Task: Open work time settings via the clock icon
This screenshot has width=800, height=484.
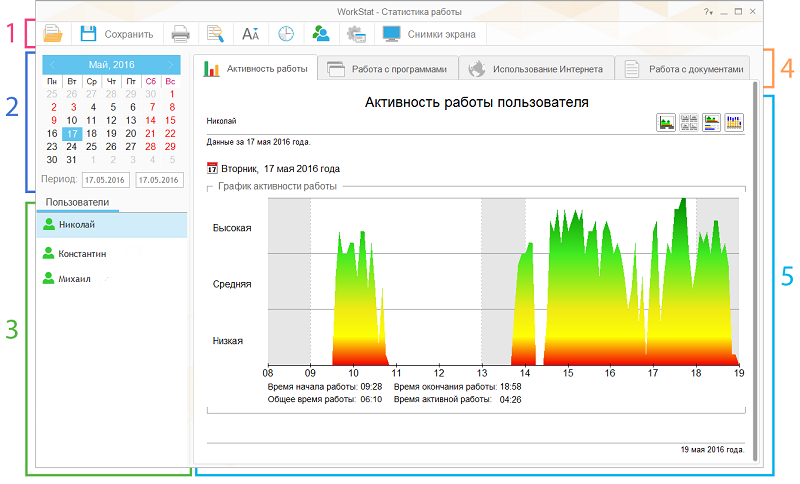Action: 286,34
